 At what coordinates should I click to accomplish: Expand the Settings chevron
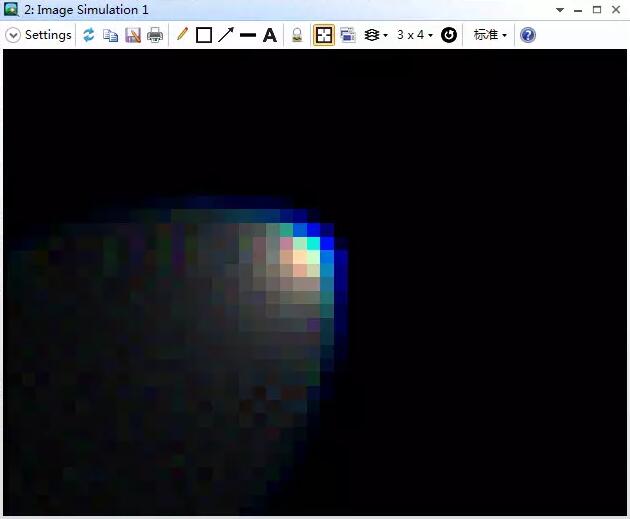[x=13, y=35]
